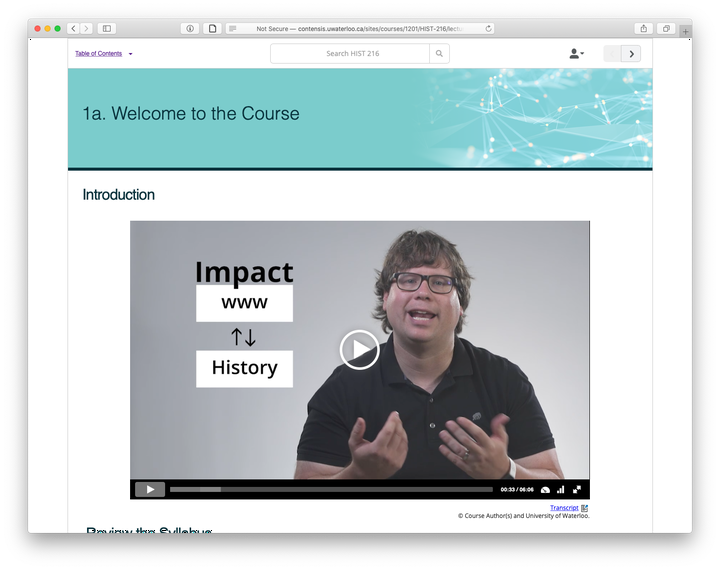
Task: Go to the next course page
Action: point(631,54)
